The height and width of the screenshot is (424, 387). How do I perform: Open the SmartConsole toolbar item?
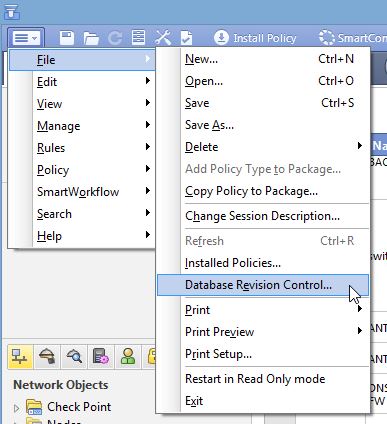pos(352,38)
